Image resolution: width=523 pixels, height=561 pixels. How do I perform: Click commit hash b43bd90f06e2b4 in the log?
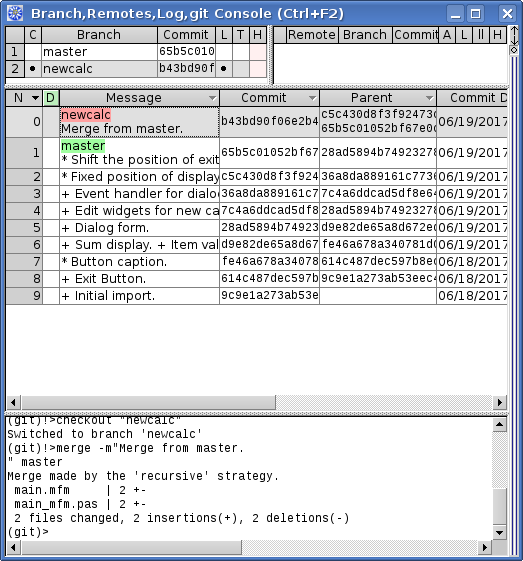pos(269,122)
